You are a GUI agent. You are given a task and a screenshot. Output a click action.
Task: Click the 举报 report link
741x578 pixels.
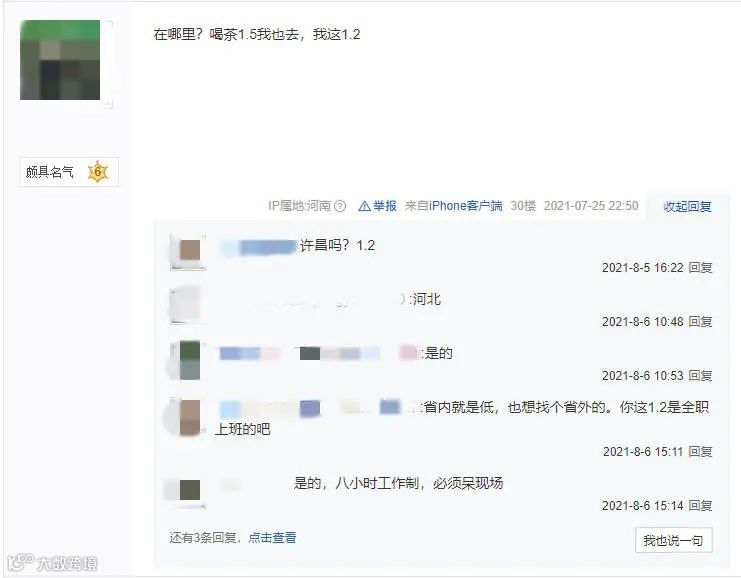point(385,206)
